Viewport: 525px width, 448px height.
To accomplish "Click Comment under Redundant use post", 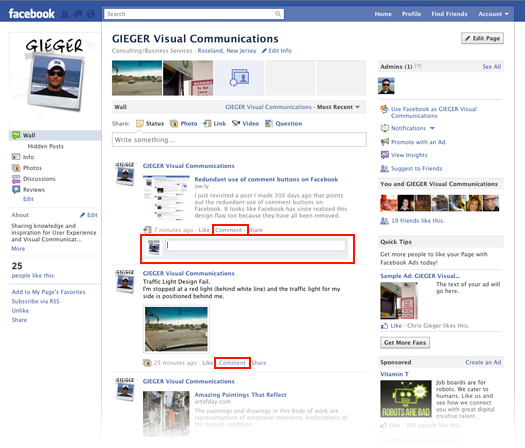I will pos(228,230).
